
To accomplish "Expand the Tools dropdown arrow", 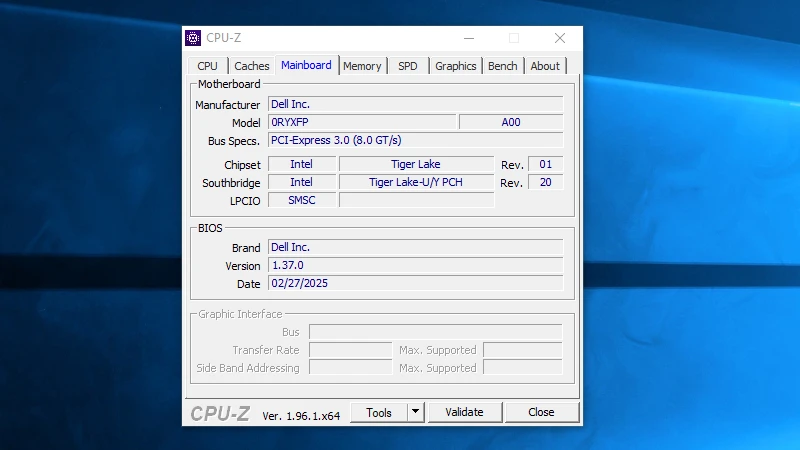I will point(415,412).
